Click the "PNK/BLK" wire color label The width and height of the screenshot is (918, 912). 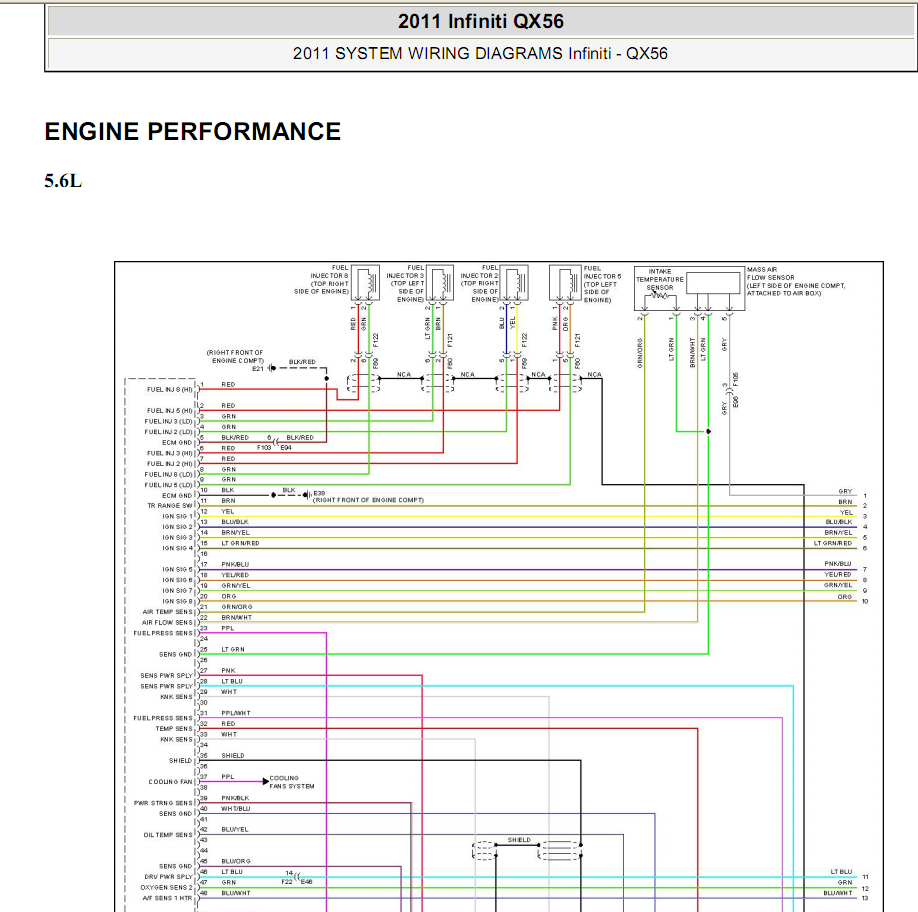[x=235, y=798]
